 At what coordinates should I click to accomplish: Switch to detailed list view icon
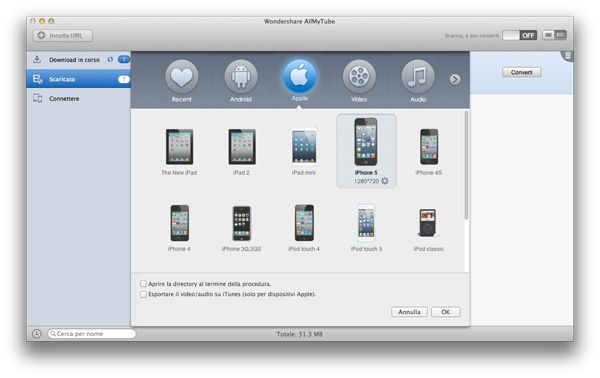click(561, 35)
